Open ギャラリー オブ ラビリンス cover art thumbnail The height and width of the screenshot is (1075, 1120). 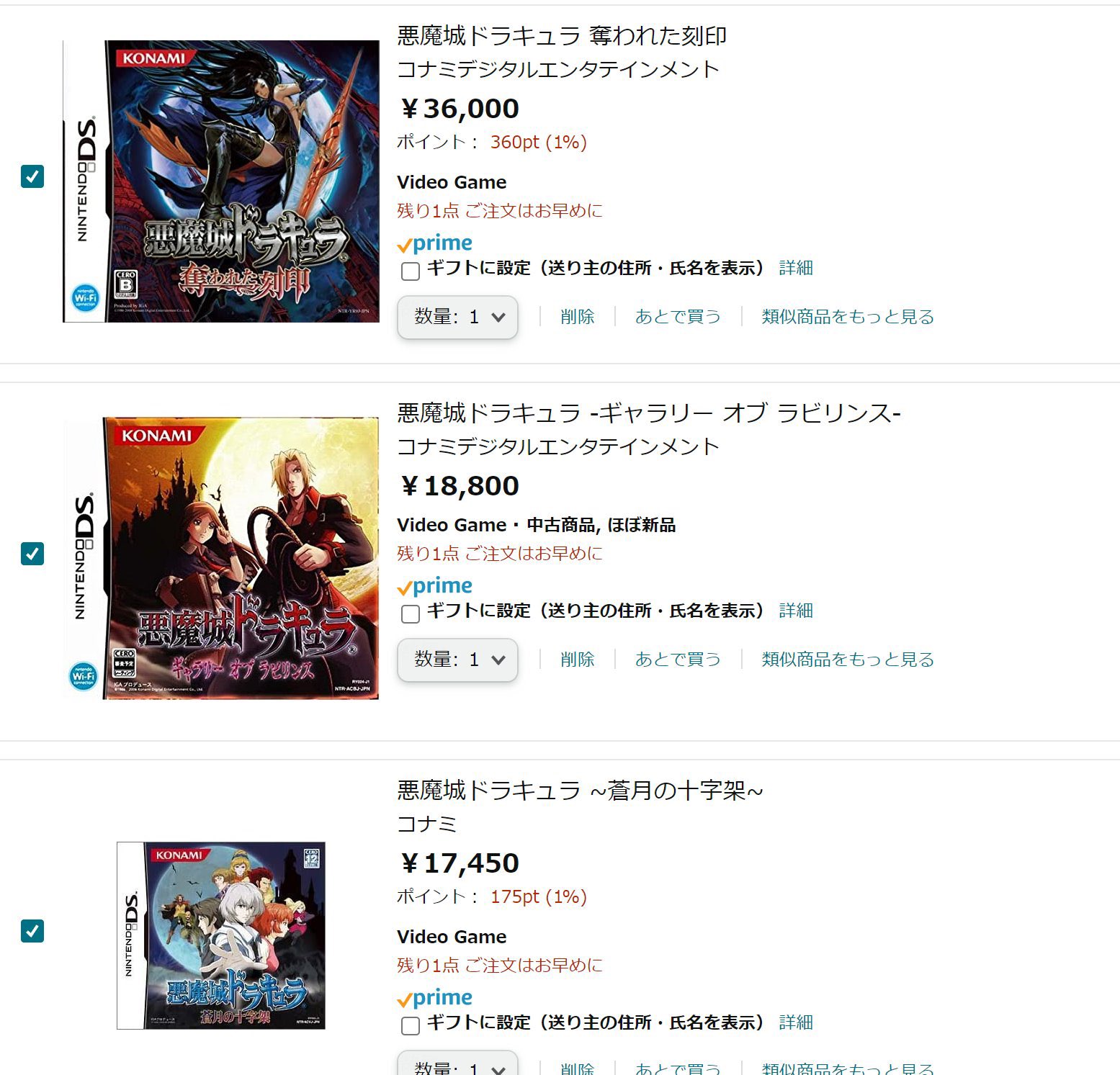click(x=221, y=559)
